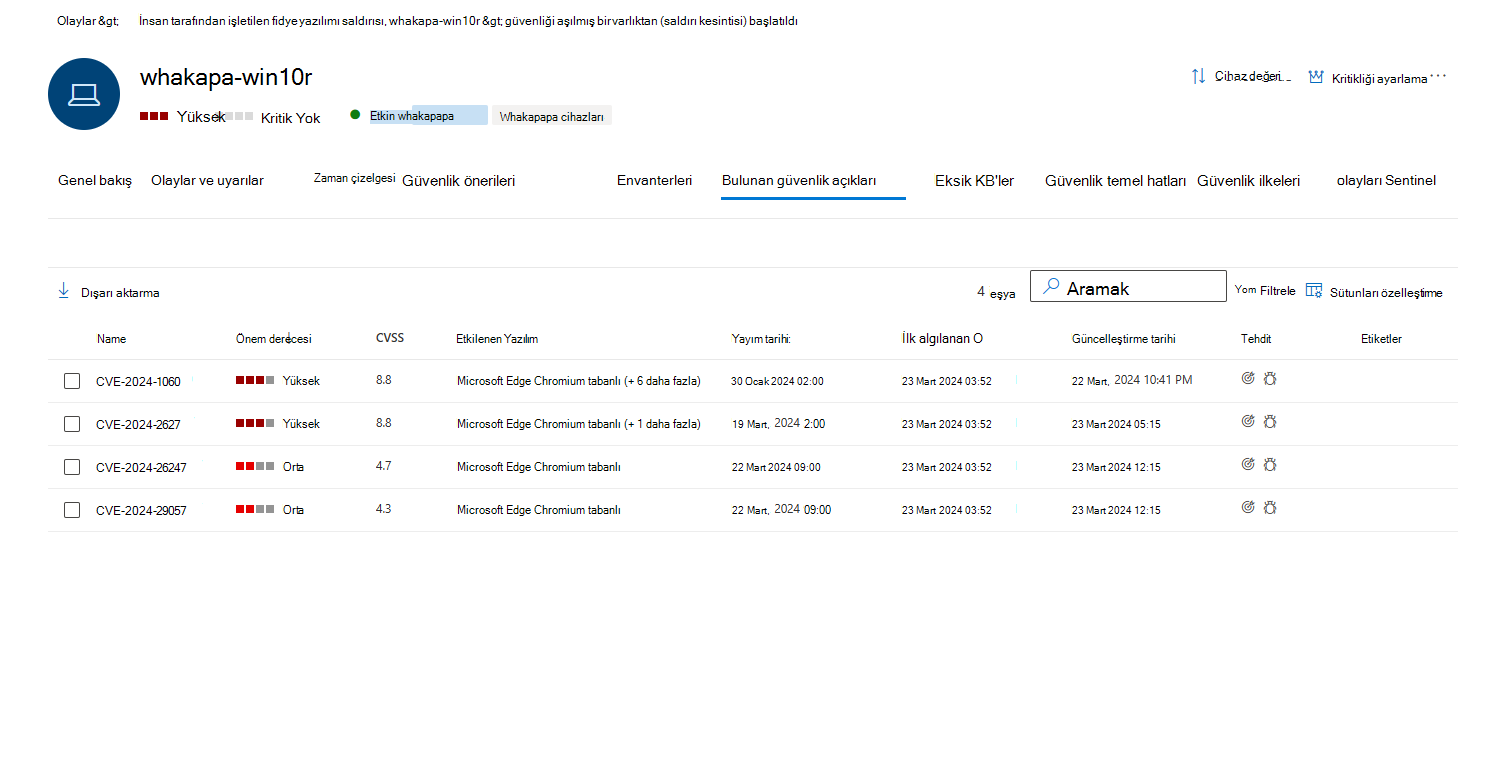The height and width of the screenshot is (768, 1488).
Task: Click the target threat icon for CVE-2024-26247
Action: click(x=1248, y=464)
